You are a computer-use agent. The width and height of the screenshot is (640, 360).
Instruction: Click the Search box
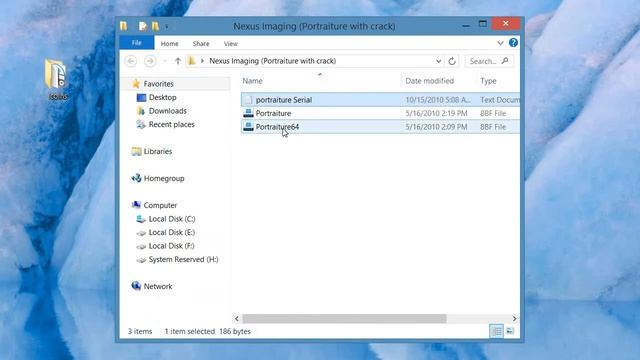pos(489,61)
